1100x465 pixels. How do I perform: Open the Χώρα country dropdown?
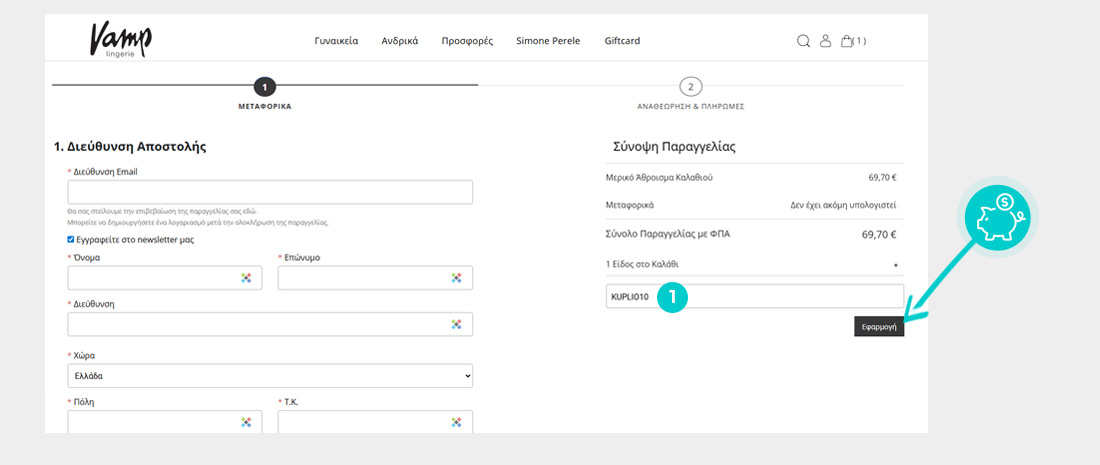[x=270, y=376]
